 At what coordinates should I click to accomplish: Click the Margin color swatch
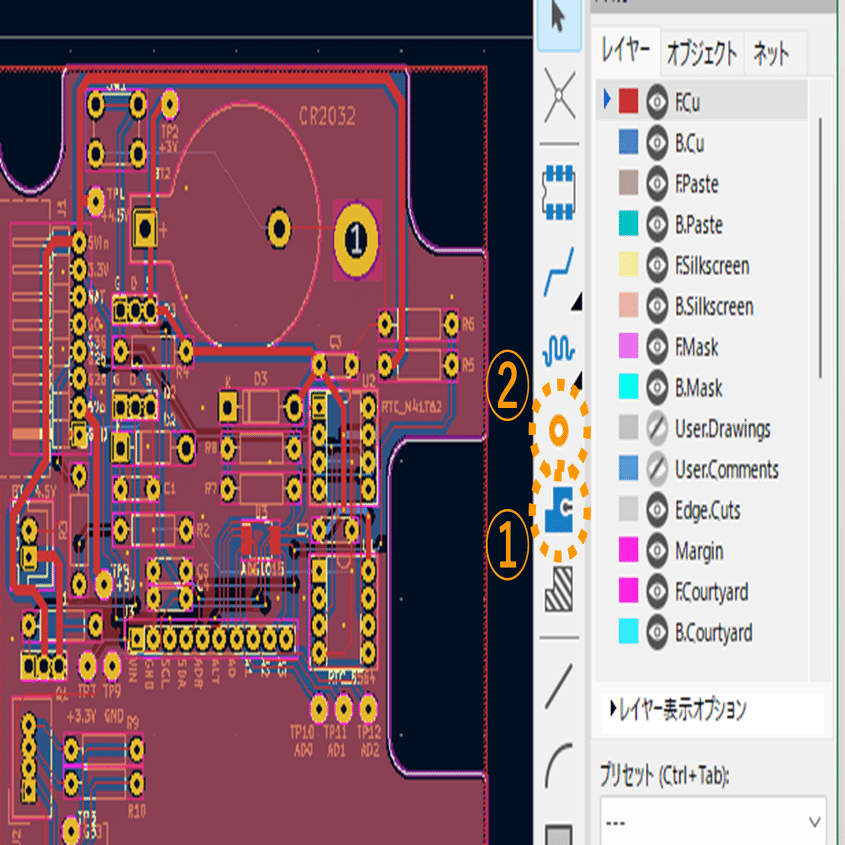point(628,549)
